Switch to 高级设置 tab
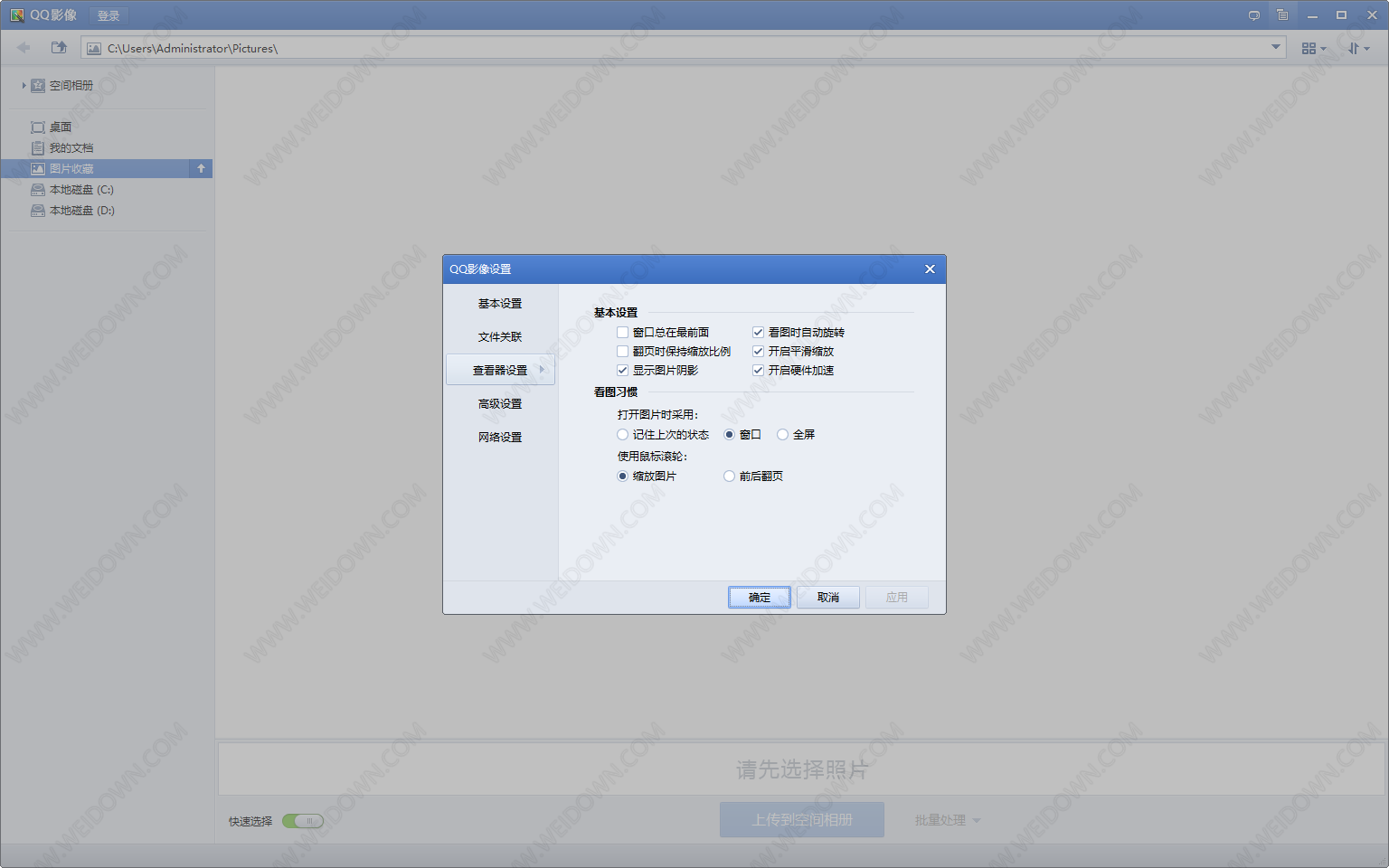The image size is (1389, 868). pos(500,404)
